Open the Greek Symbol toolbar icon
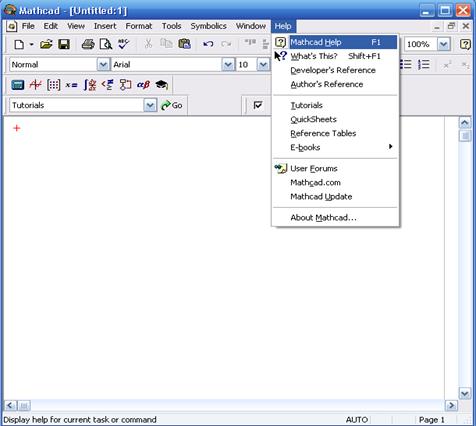Viewport: 476px width, 426px height. coord(143,85)
